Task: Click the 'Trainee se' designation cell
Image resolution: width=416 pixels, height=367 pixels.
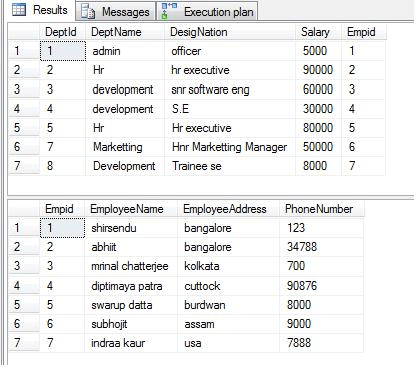Action: (x=230, y=166)
